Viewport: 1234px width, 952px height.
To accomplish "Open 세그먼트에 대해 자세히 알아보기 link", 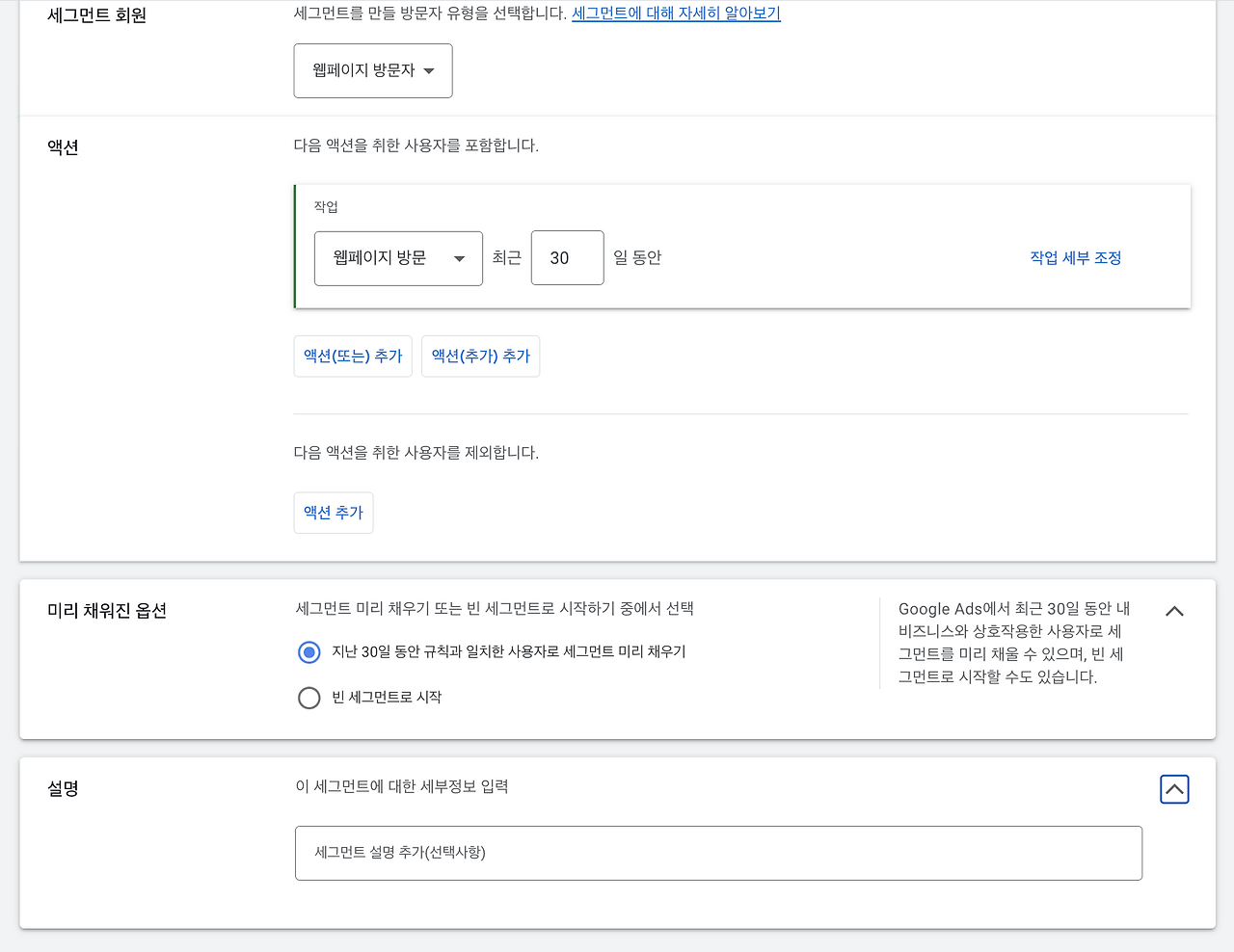I will (675, 13).
